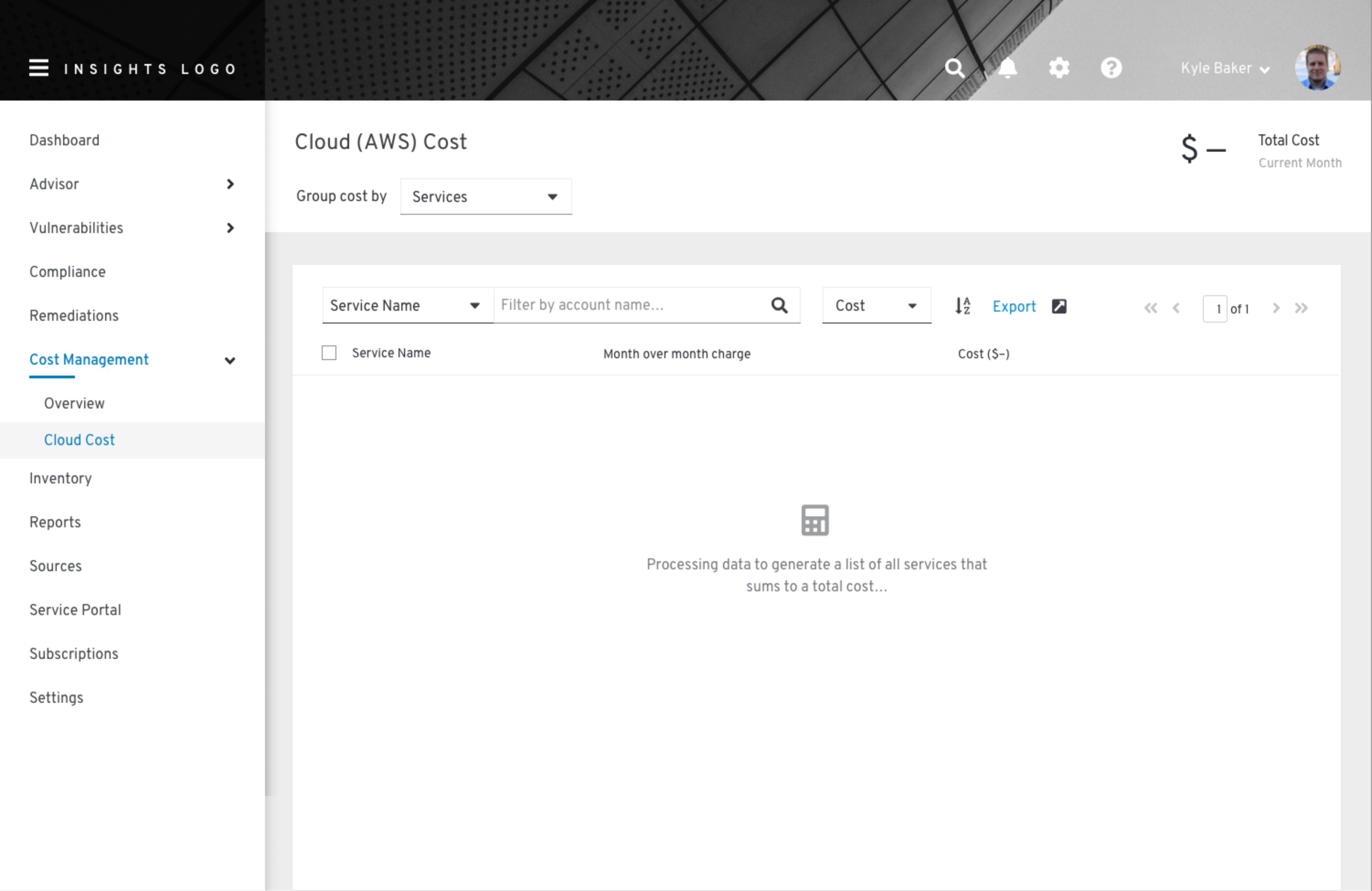Select Cost Management in sidebar

[89, 359]
